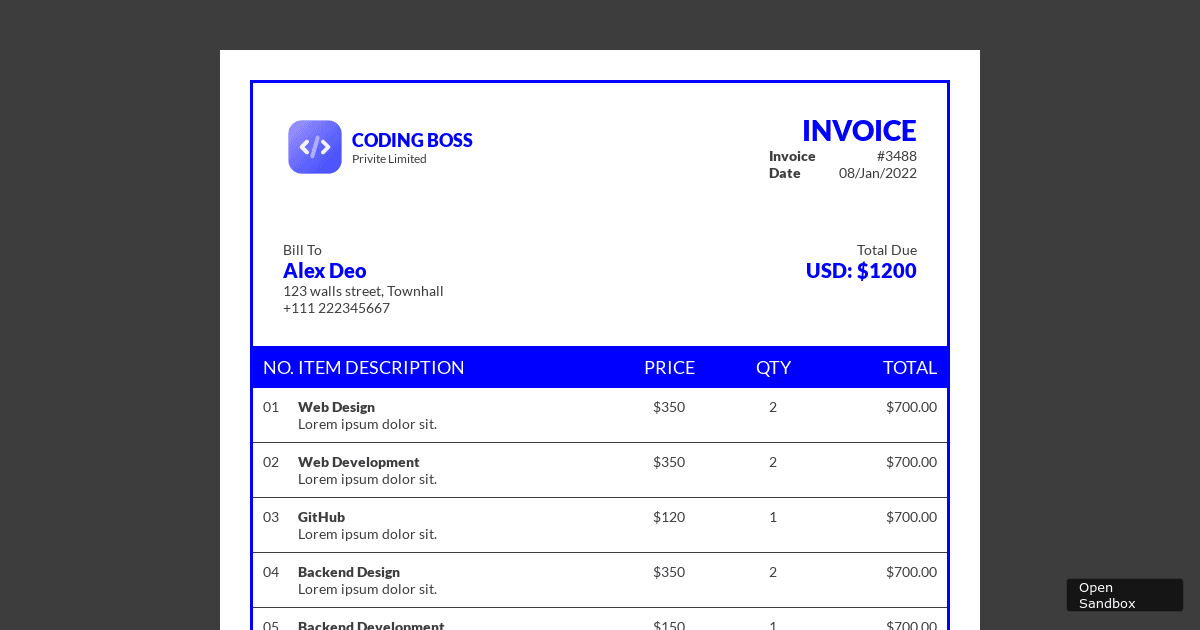Select the invoice number #3488
1200x630 pixels.
(x=897, y=156)
